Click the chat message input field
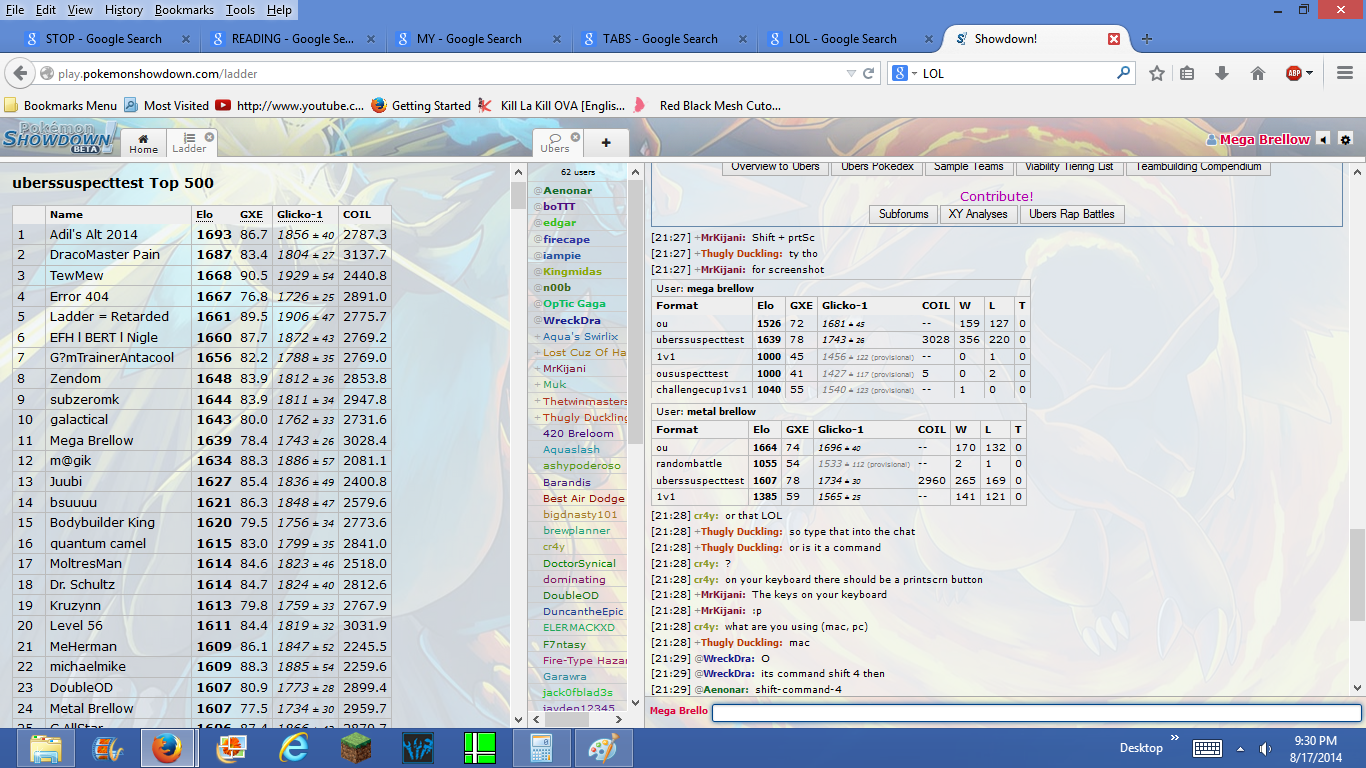The height and width of the screenshot is (768, 1366). pos(1036,712)
